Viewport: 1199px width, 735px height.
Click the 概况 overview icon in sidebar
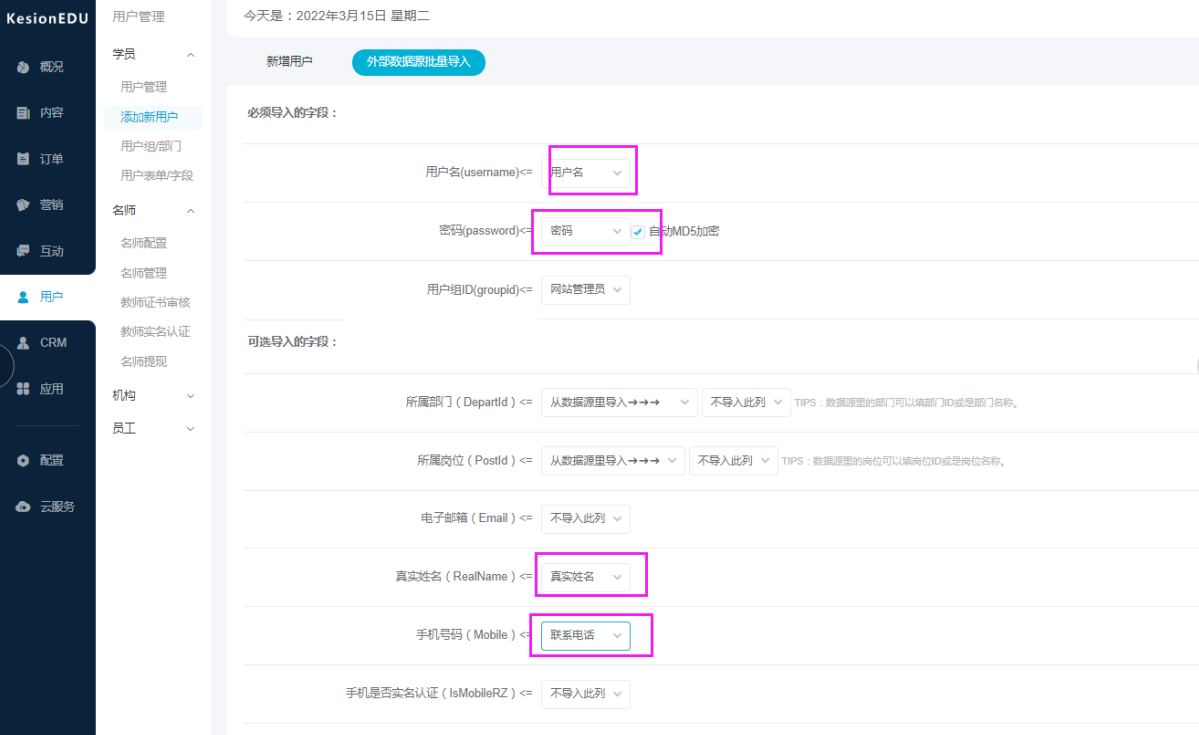tap(23, 67)
